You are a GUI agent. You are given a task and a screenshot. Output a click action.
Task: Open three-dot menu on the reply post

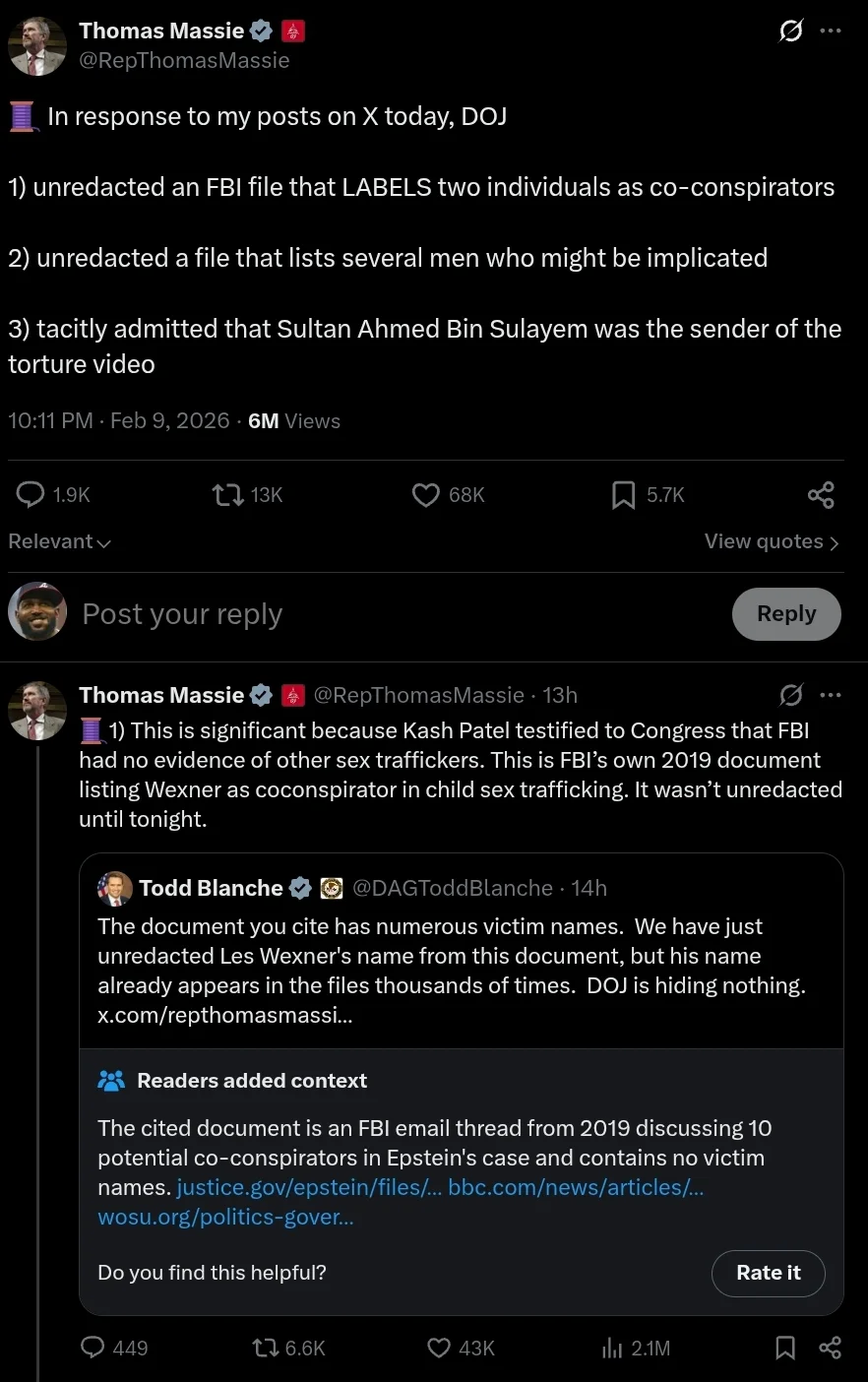[831, 695]
